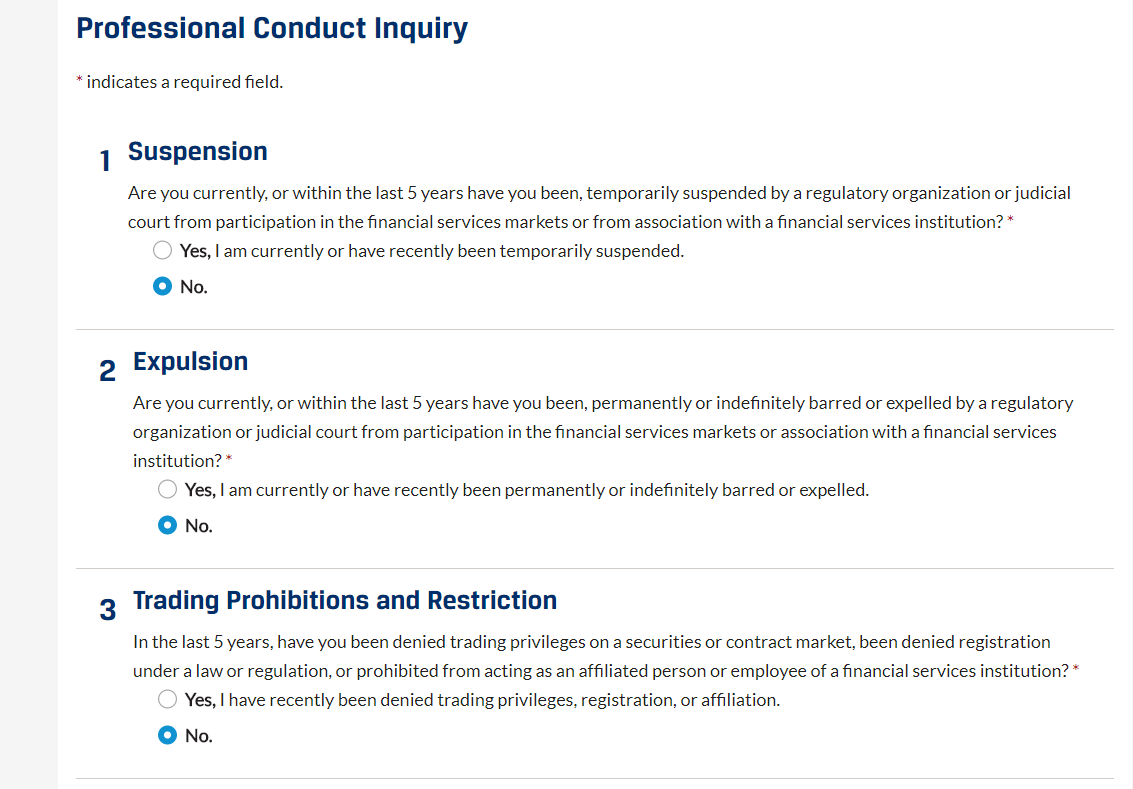The image size is (1133, 789).
Task: Click the Trading Prohibitions and Restriction heading
Action: point(345,600)
